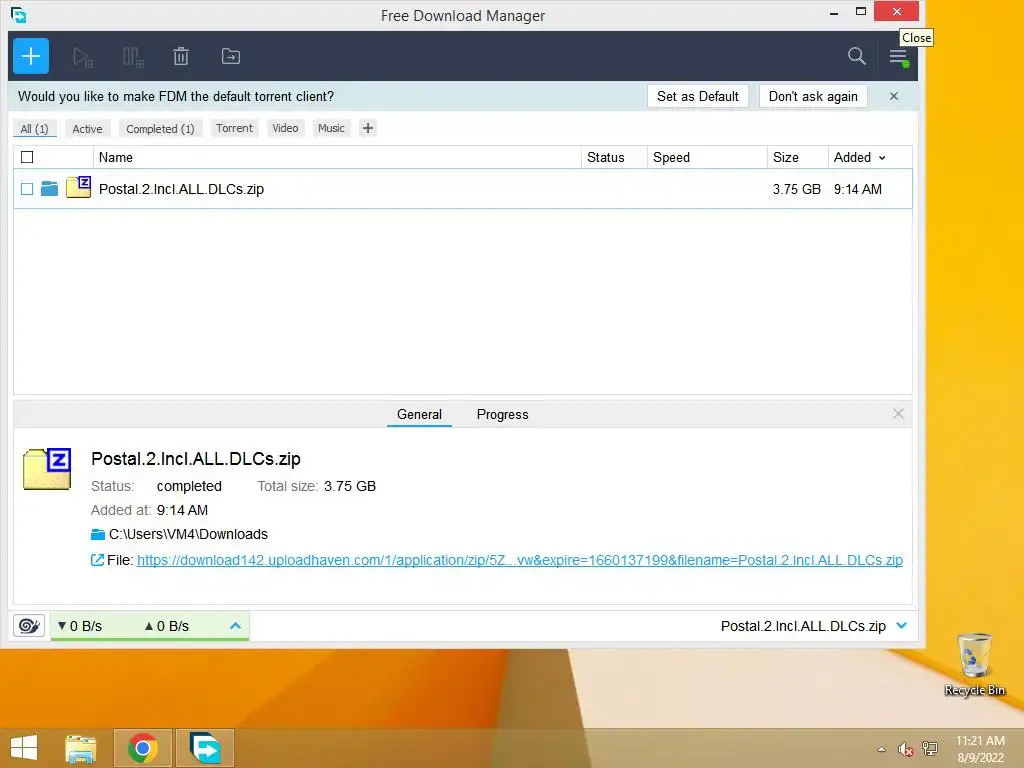Viewport: 1024px width, 768px height.
Task: Click the external link icon next to File
Action: pyautogui.click(x=97, y=560)
